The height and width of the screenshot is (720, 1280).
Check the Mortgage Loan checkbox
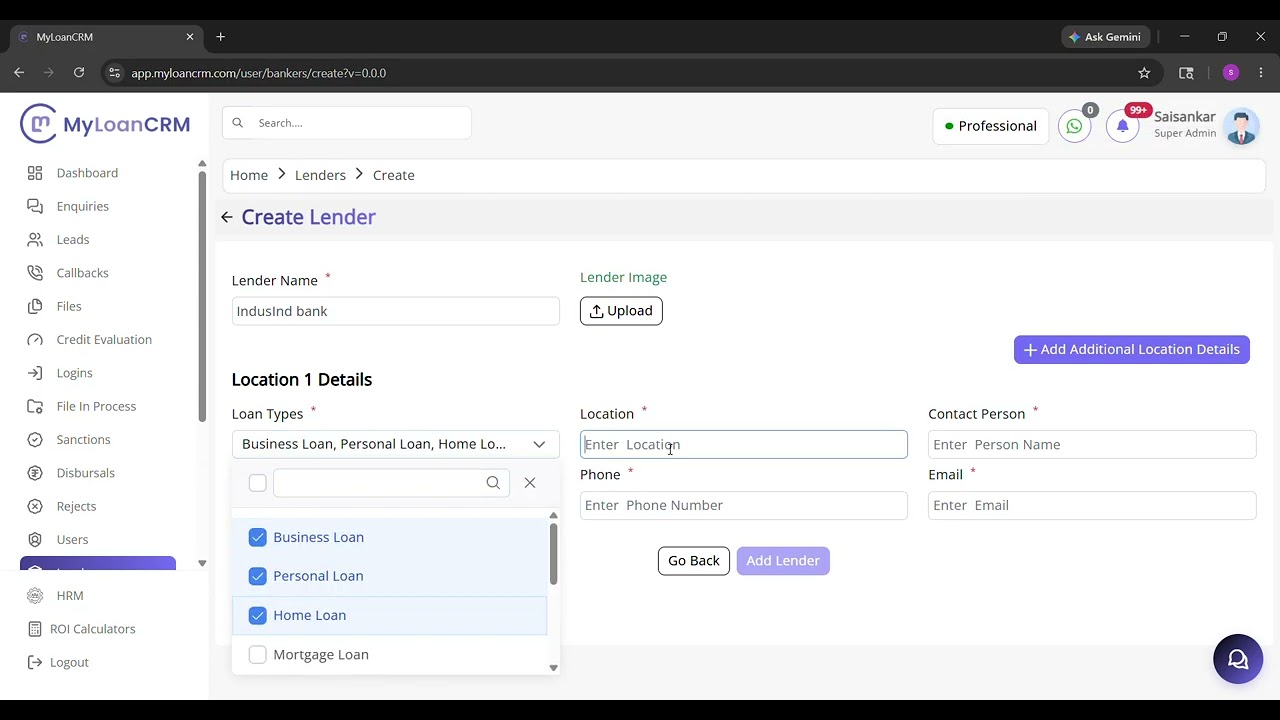click(258, 654)
